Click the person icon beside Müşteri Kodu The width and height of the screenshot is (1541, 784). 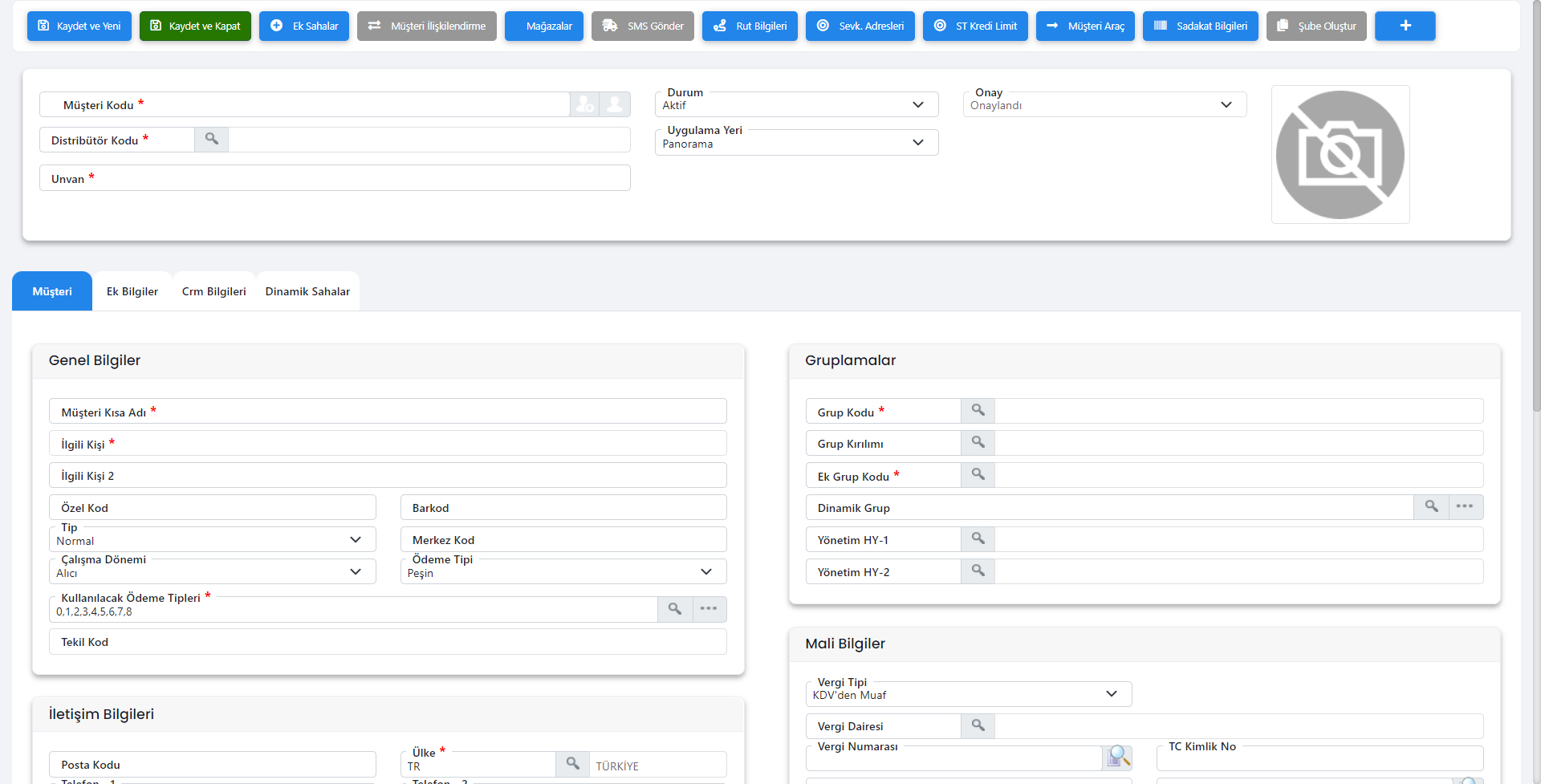point(615,104)
